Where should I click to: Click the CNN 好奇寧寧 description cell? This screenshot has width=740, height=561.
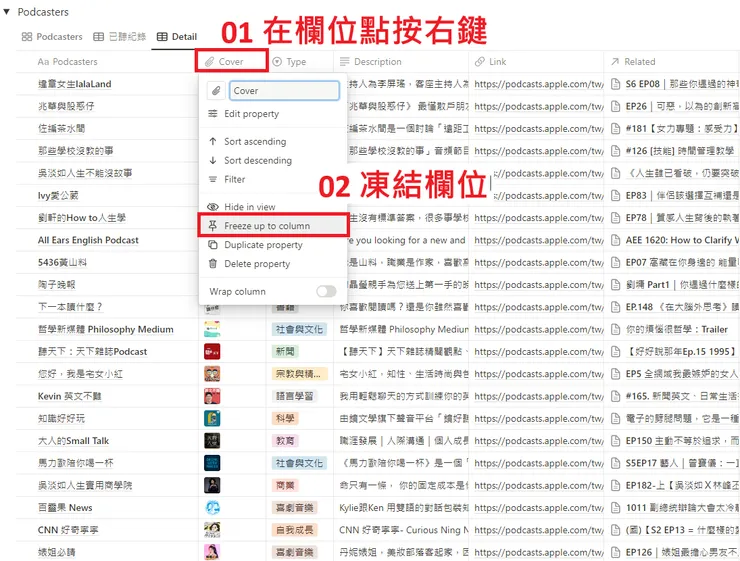[401, 530]
